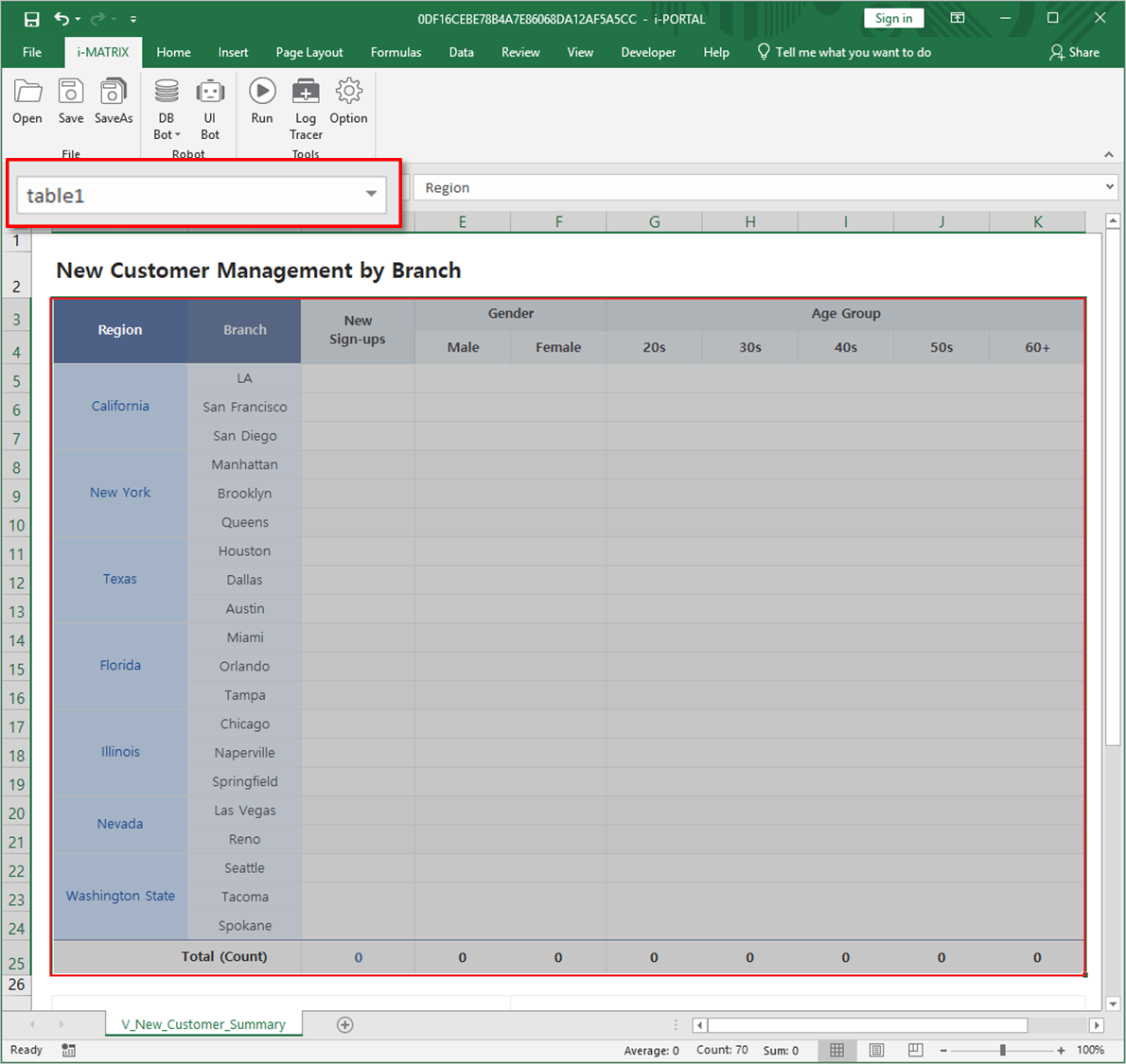The image size is (1126, 1064).
Task: Open the Formulas ribbon tab
Action: [396, 52]
